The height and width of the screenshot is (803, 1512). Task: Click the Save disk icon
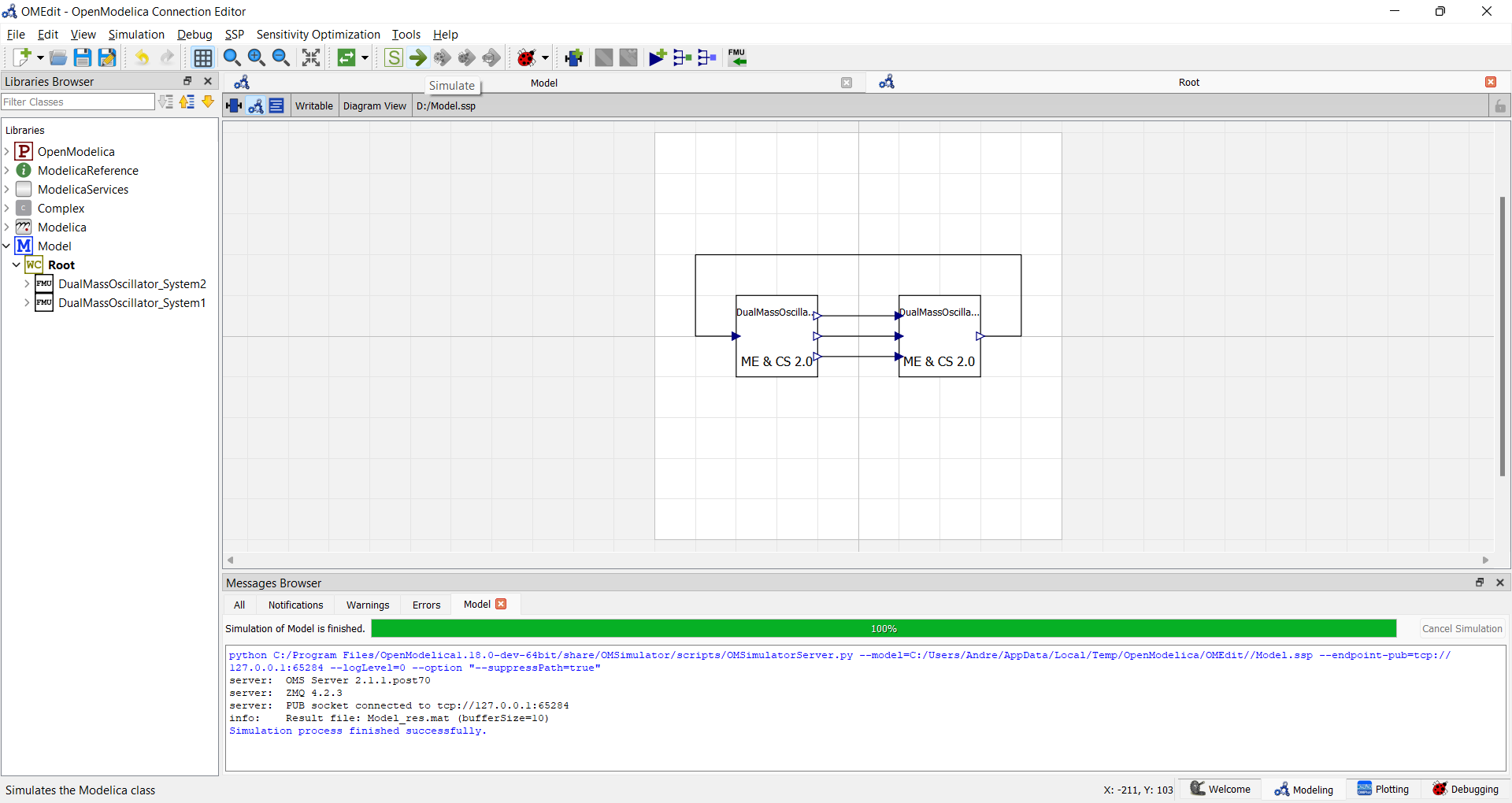(x=82, y=57)
